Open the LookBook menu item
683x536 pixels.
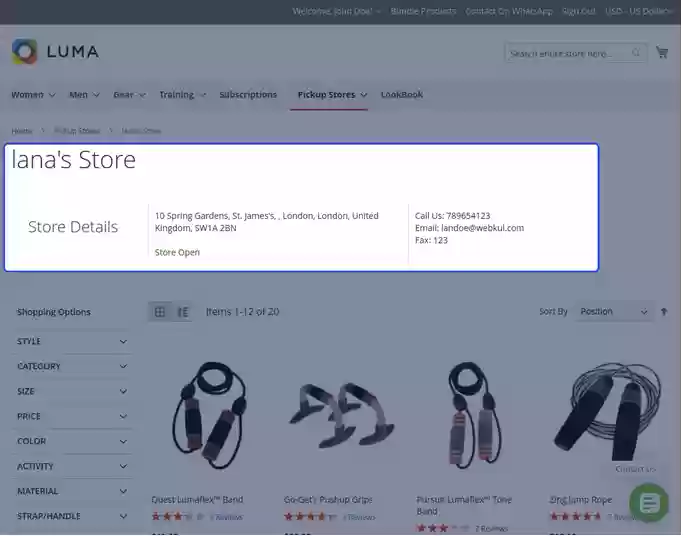pos(402,95)
